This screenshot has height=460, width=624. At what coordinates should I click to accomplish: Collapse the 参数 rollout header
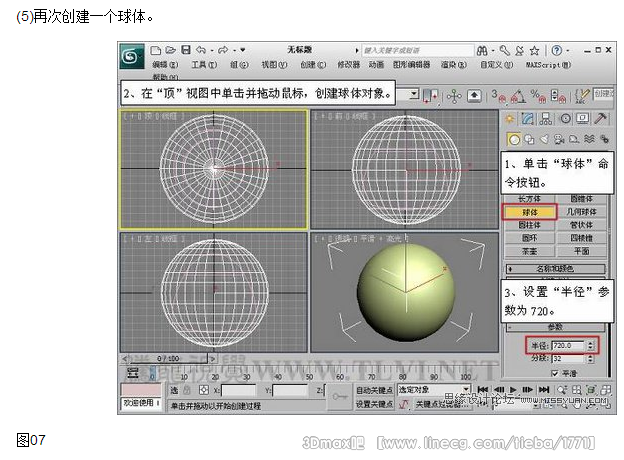pyautogui.click(x=555, y=327)
